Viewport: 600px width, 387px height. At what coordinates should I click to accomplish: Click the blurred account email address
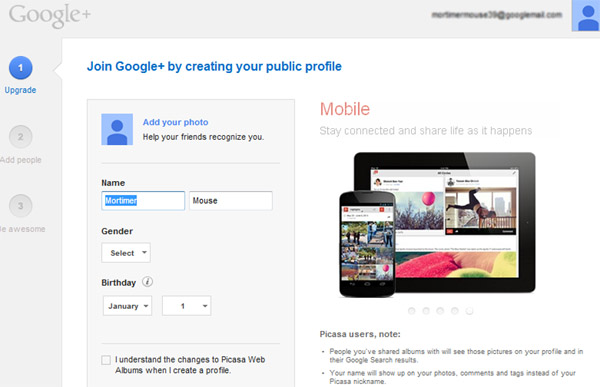(x=497, y=15)
